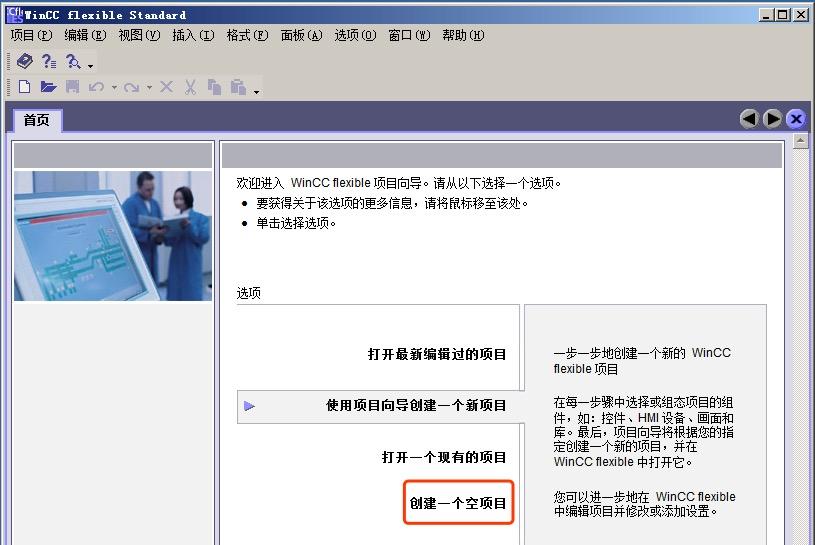
Task: Open the 项目(P) menu
Action: click(30, 35)
